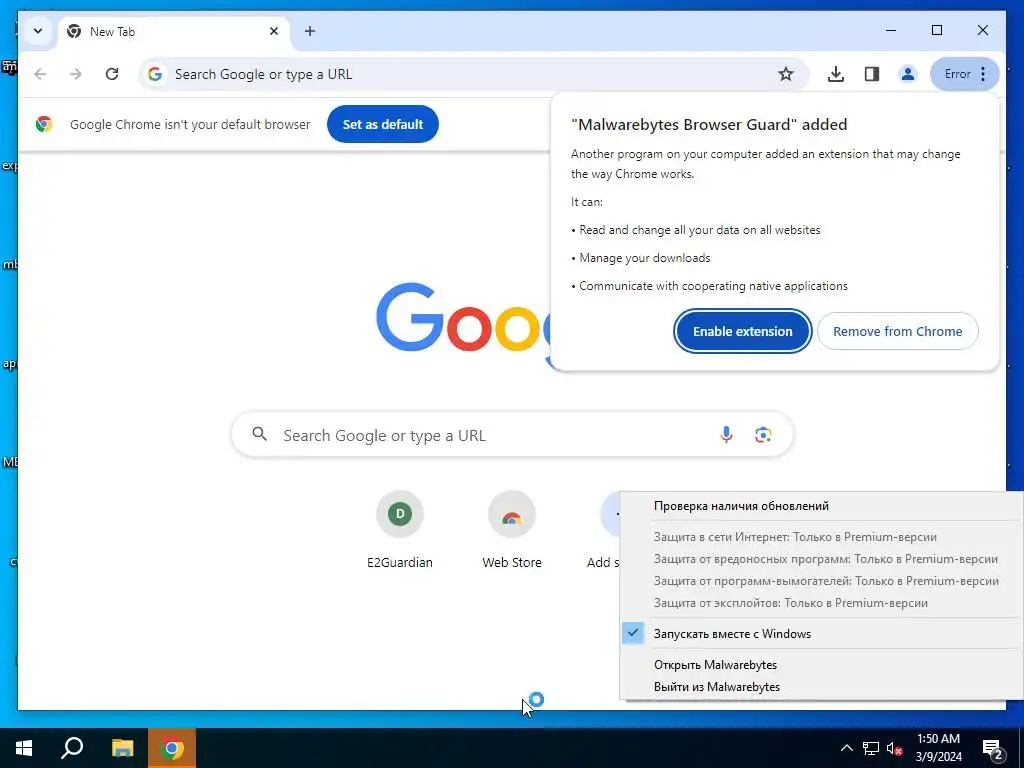Image resolution: width=1024 pixels, height=768 pixels.
Task: Select Защита от вредоносных программ entry
Action: (x=821, y=559)
